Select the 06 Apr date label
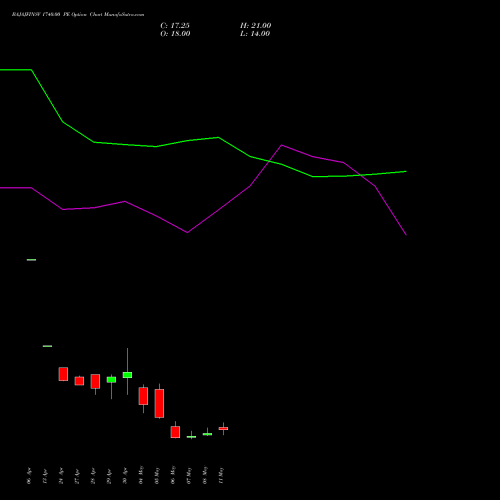Viewport: 500px width, 500px height. click(29, 476)
